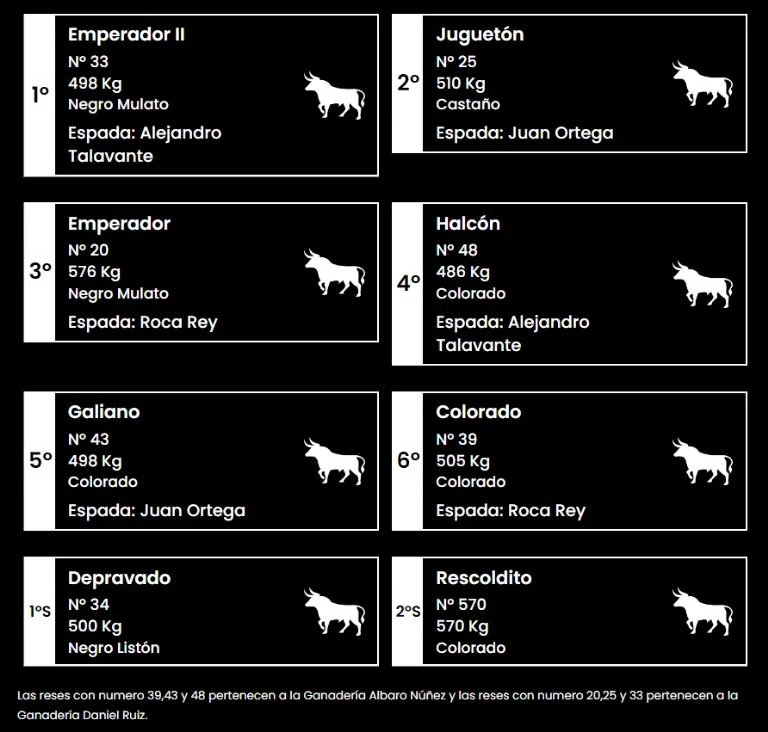The height and width of the screenshot is (732, 768).
Task: Select the bull icon in Galiano card
Action: [x=334, y=461]
